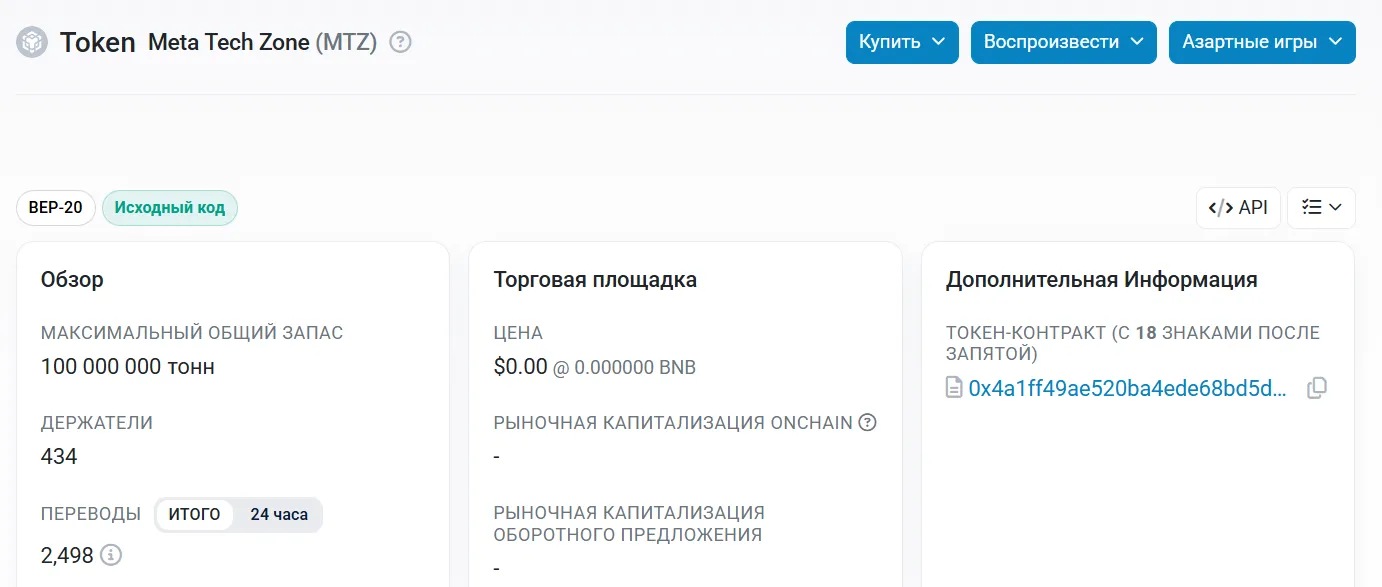The width and height of the screenshot is (1382, 587).
Task: Click the info icon beside 2,498 transfers
Action: (x=111, y=554)
